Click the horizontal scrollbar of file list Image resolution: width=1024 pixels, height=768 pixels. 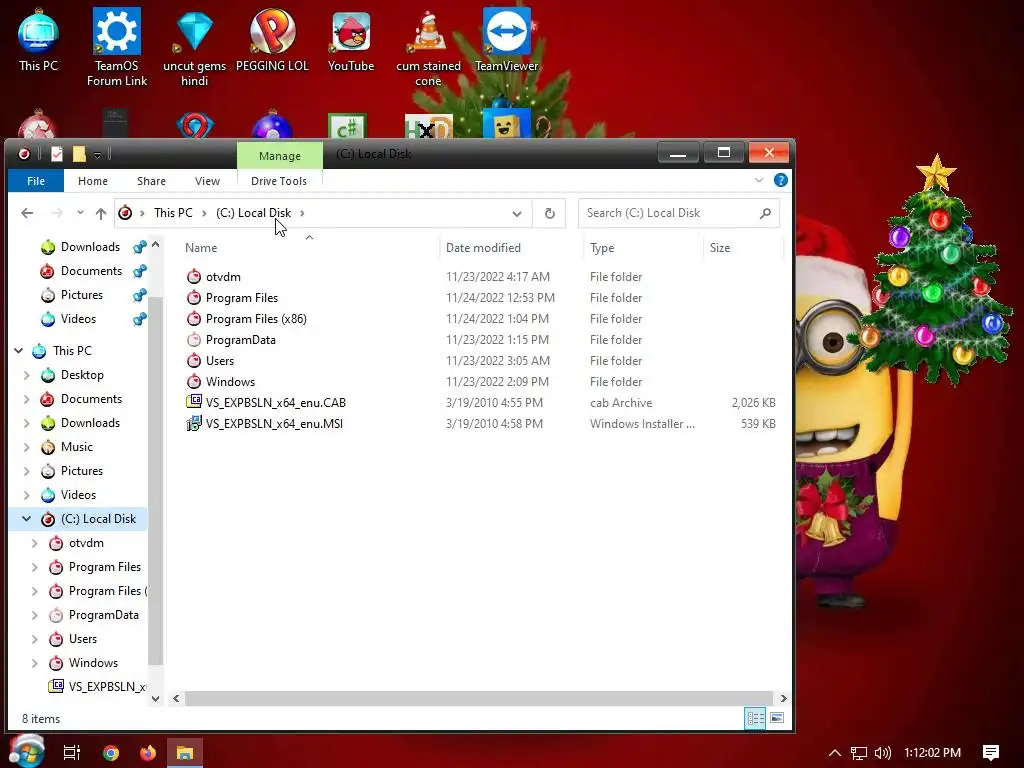coord(479,698)
